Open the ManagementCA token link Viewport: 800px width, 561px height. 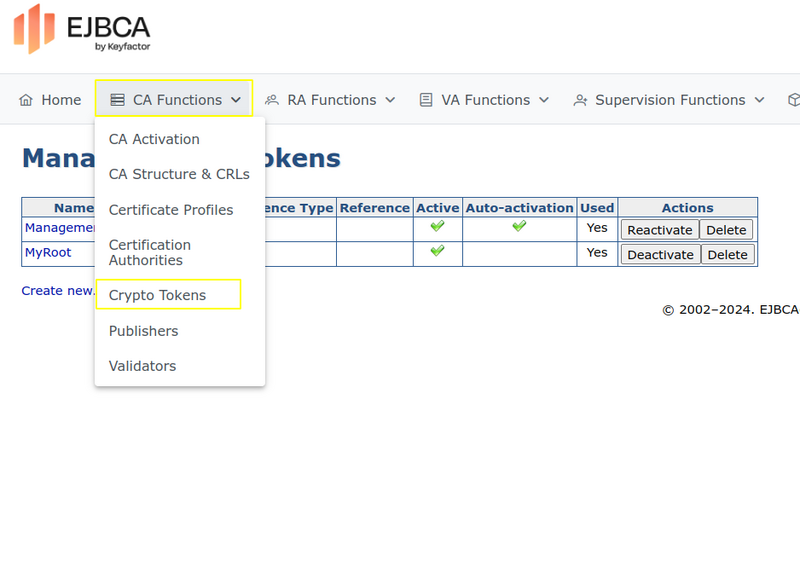tap(60, 228)
